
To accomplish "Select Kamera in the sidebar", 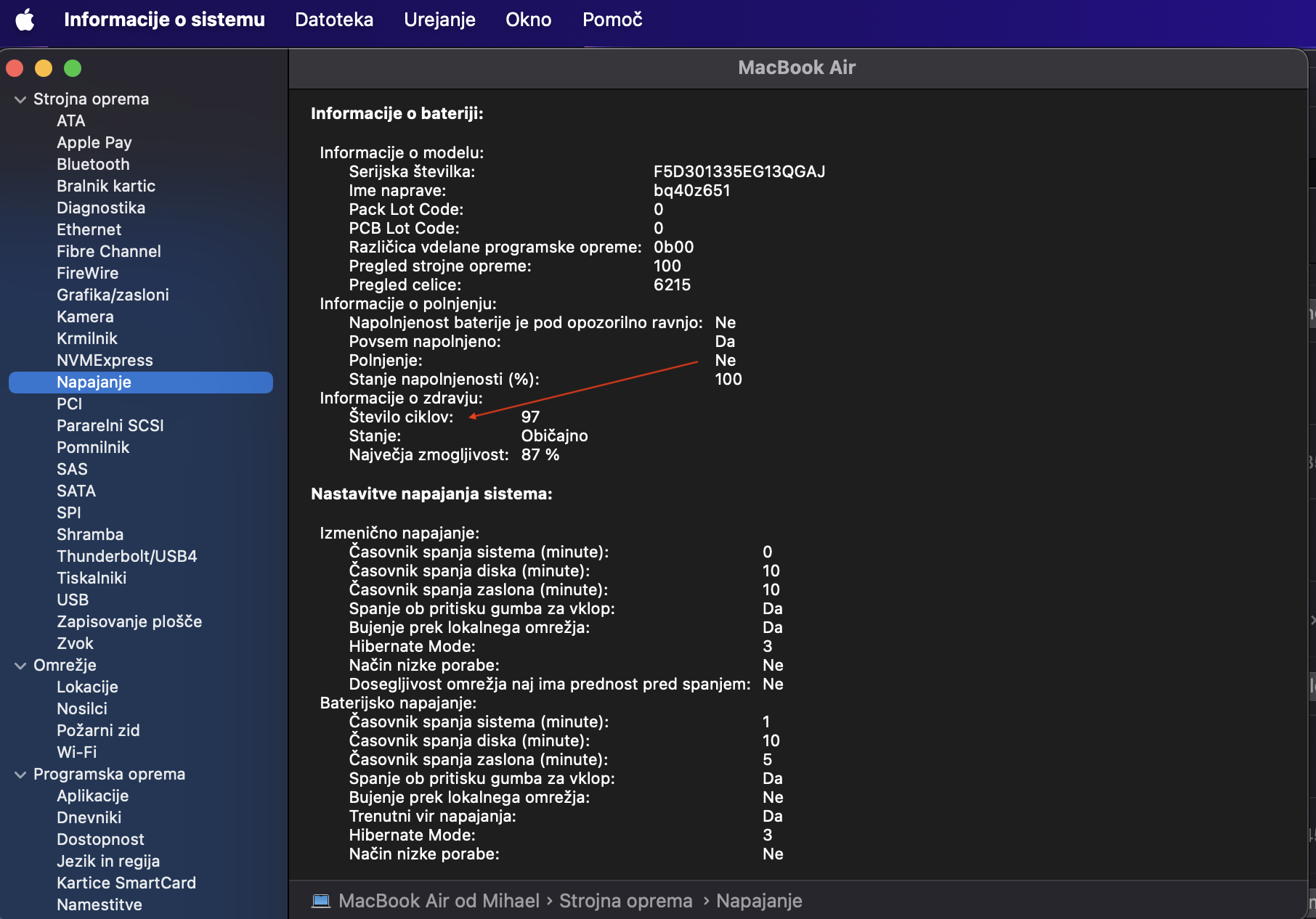I will coord(85,316).
